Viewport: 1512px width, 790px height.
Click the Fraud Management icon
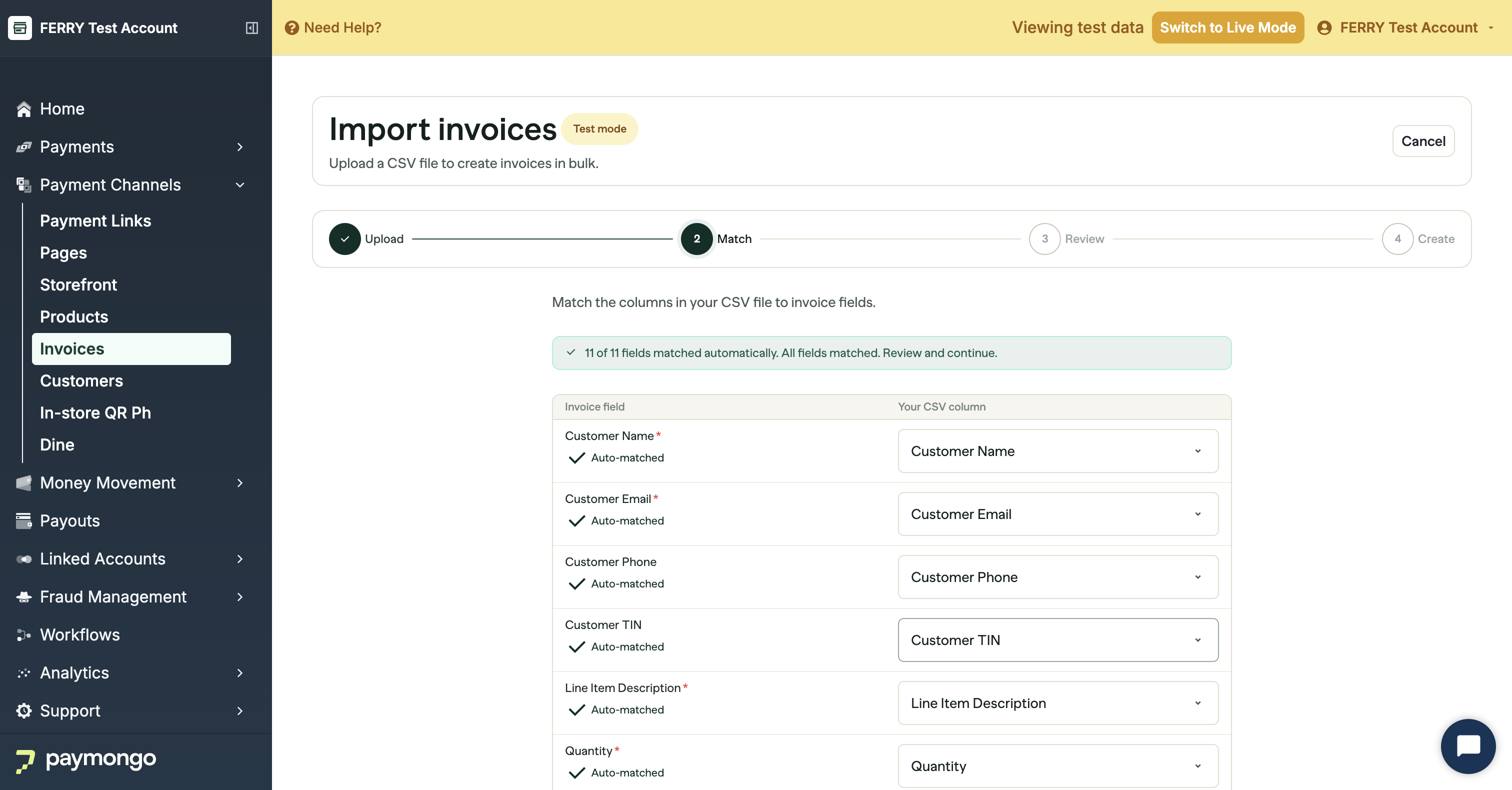pyautogui.click(x=23, y=597)
